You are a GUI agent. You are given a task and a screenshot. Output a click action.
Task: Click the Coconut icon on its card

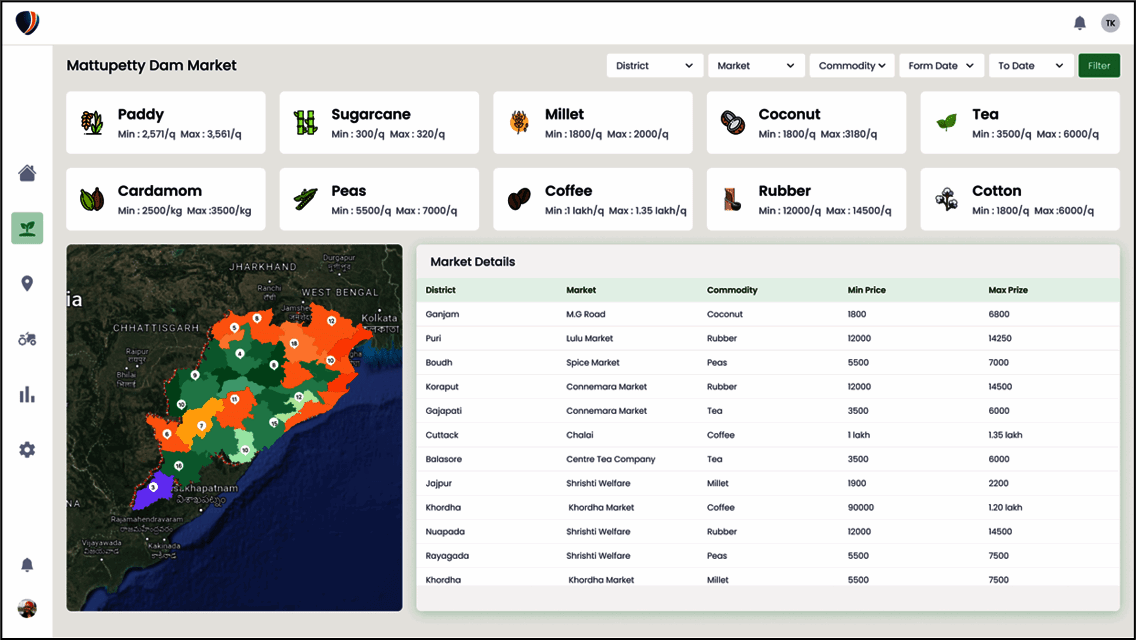732,122
